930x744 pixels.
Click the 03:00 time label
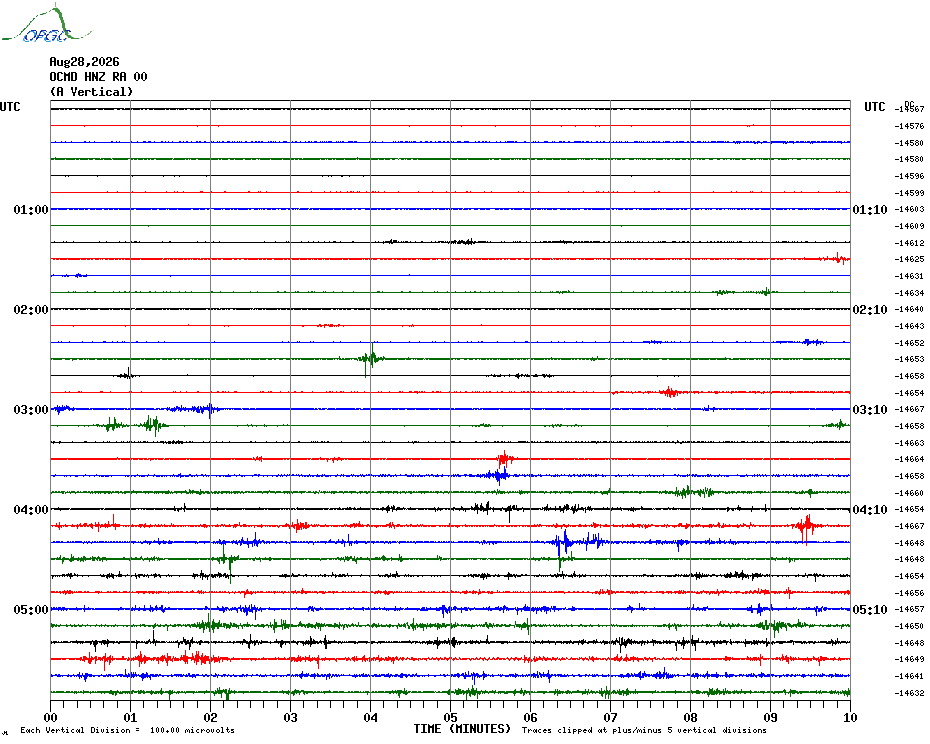click(x=31, y=410)
